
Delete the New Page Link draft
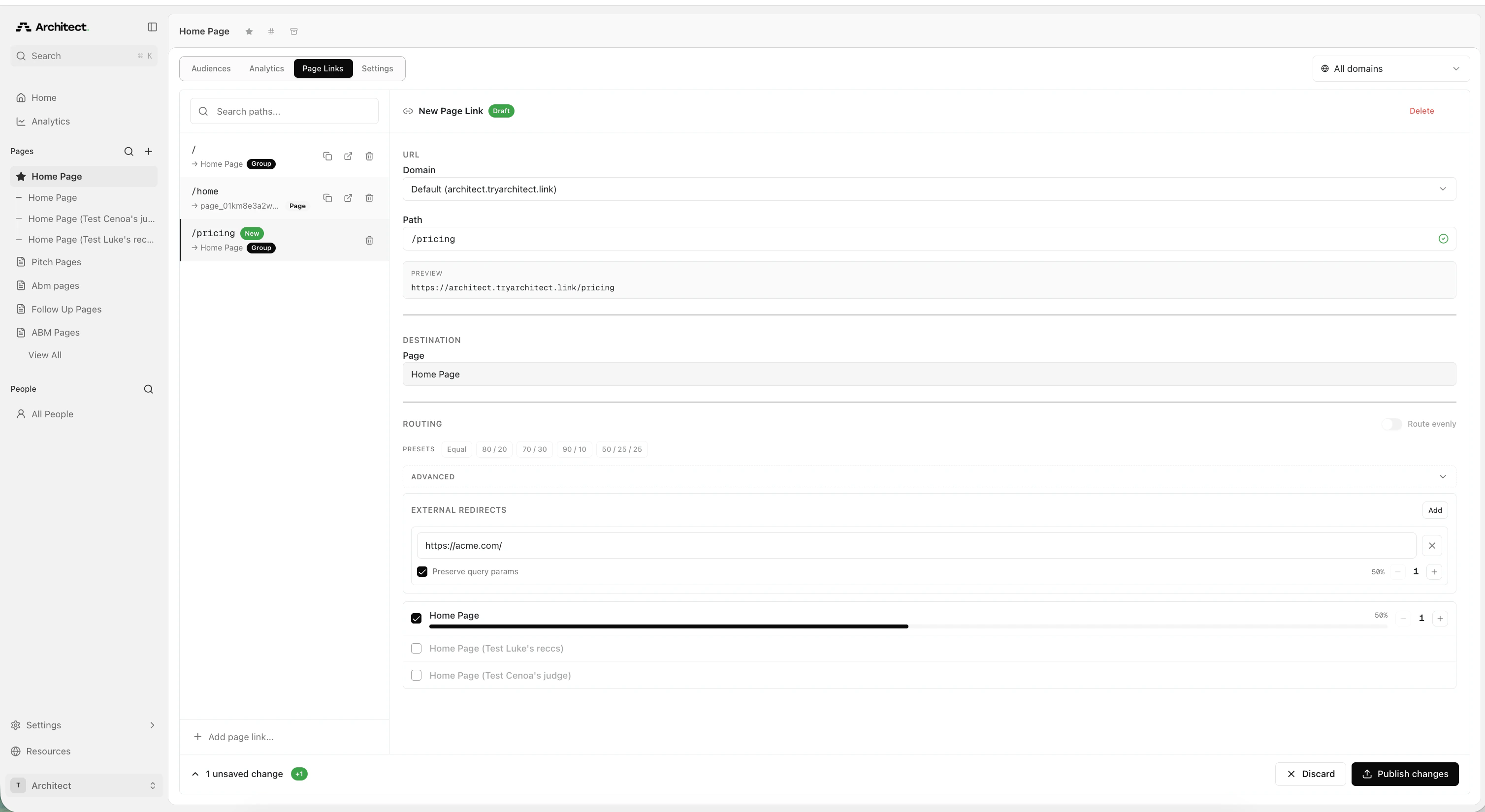pos(1421,111)
